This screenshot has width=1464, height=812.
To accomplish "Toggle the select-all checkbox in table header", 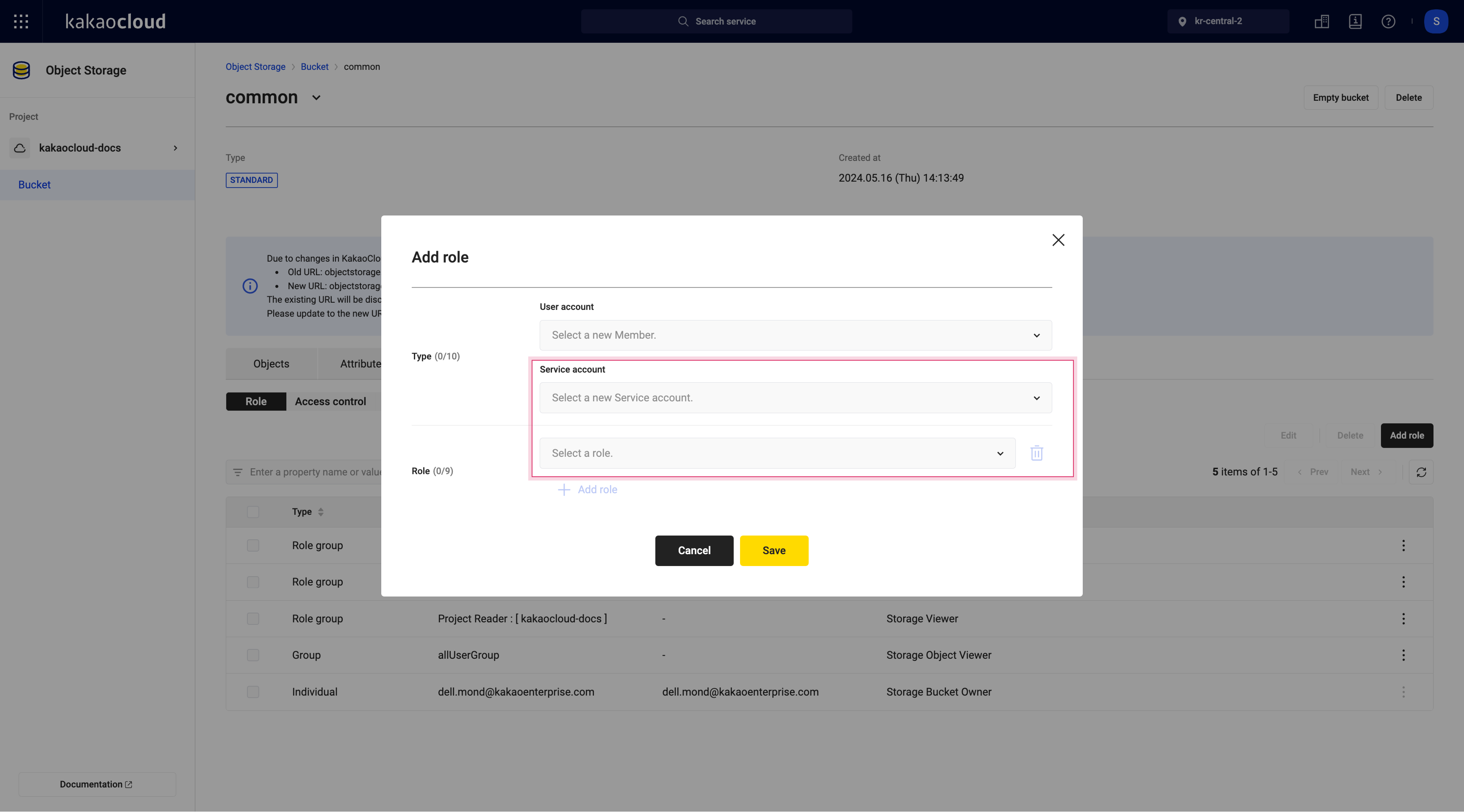I will (x=253, y=512).
